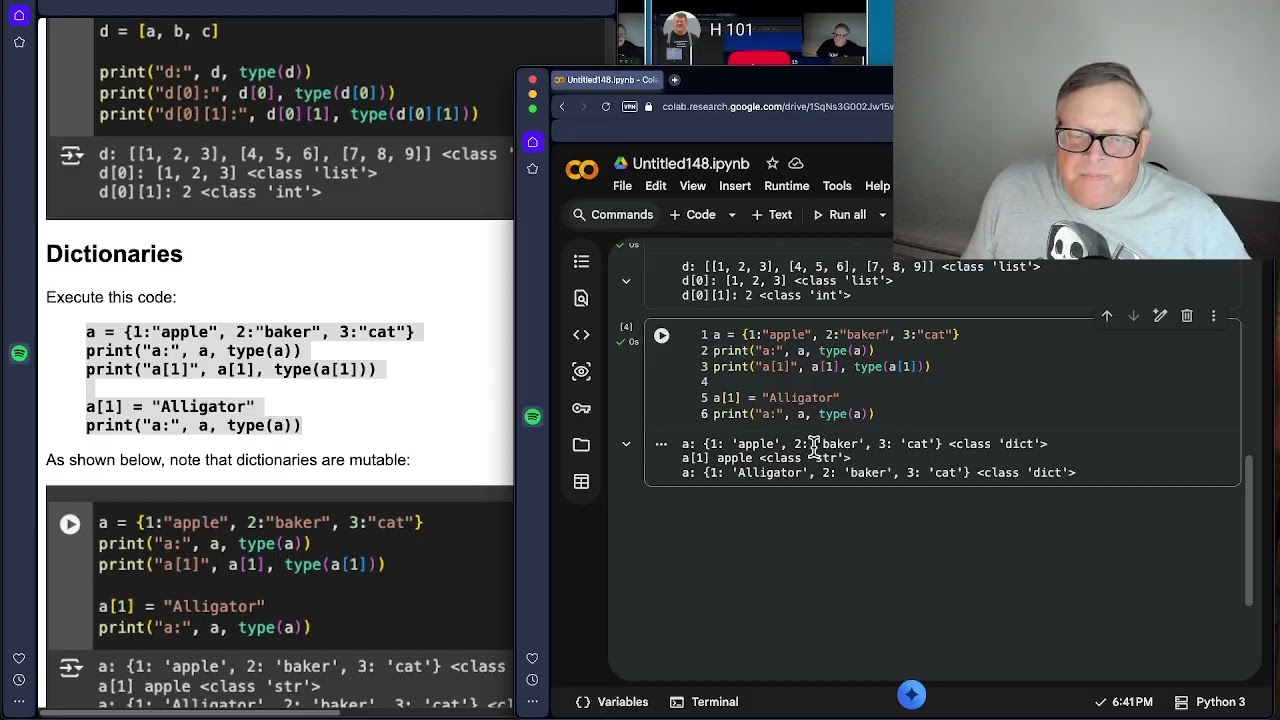
Task: Click the notebook title Untitled148.ipynb
Action: tap(691, 164)
